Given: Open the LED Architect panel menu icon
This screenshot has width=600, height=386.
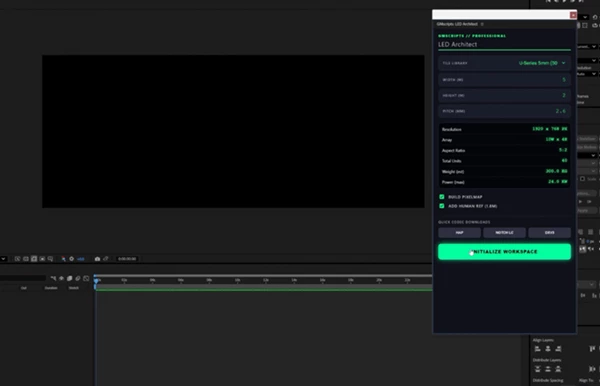Looking at the screenshot, I should [x=482, y=24].
